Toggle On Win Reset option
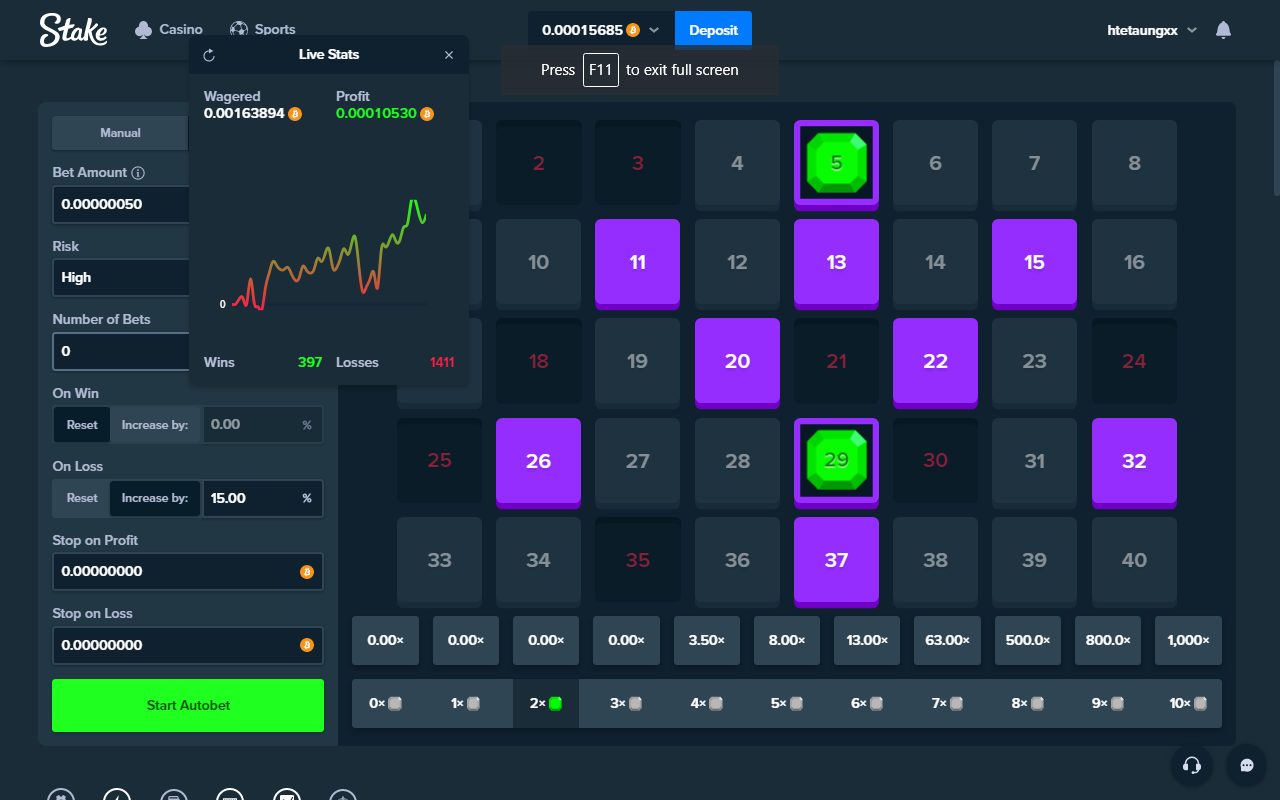 pos(82,425)
